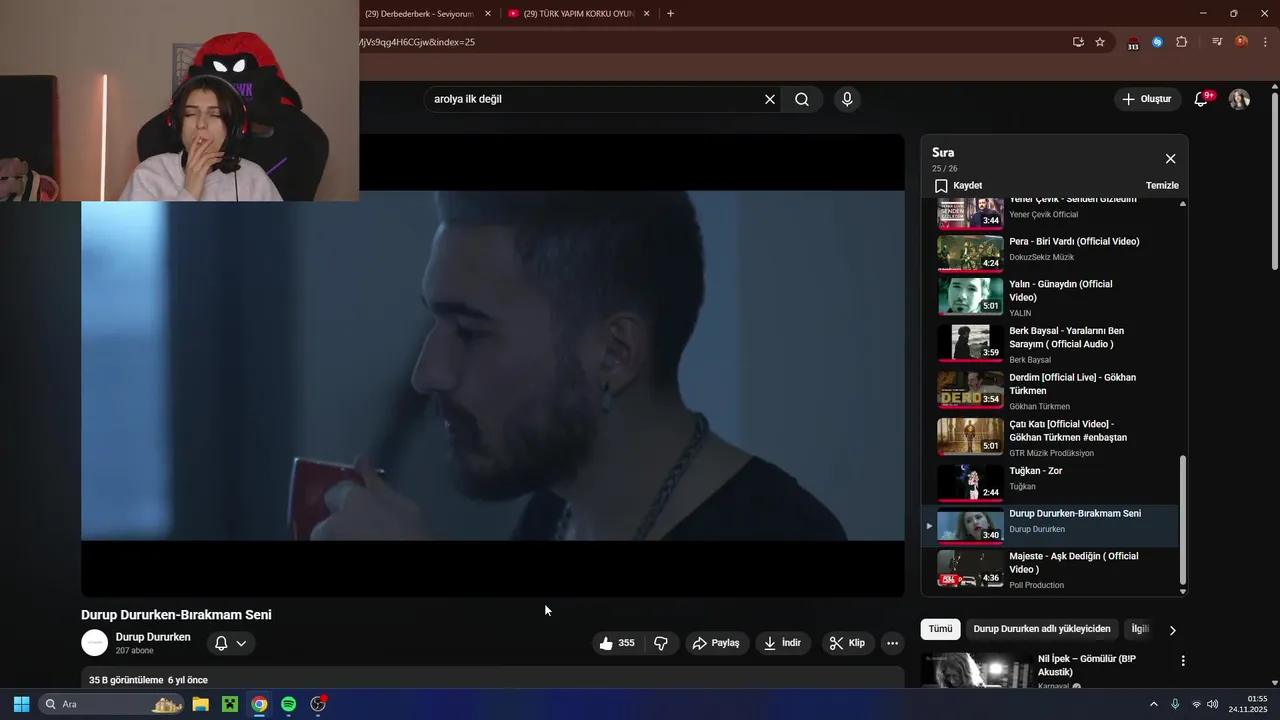Switch to Derbederberk - Seviyorum tab
This screenshot has width=1280, height=720.
pyautogui.click(x=420, y=14)
